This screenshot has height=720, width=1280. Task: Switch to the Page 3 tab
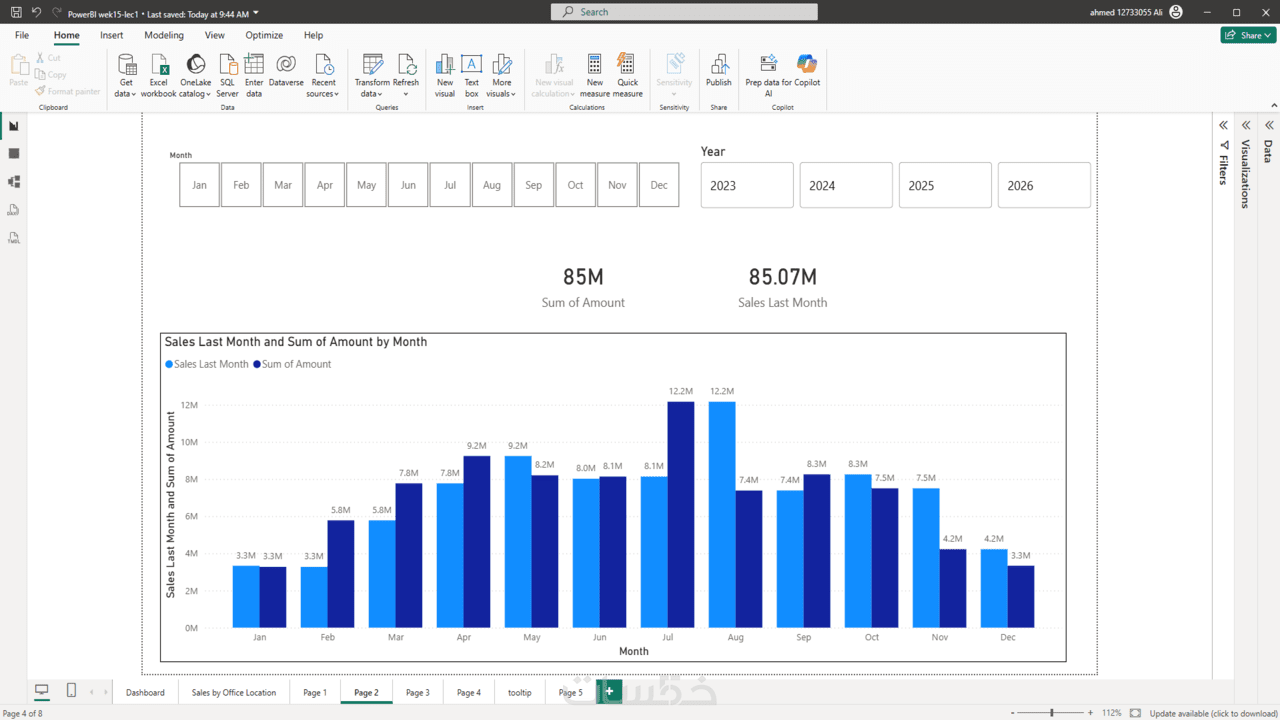point(417,692)
